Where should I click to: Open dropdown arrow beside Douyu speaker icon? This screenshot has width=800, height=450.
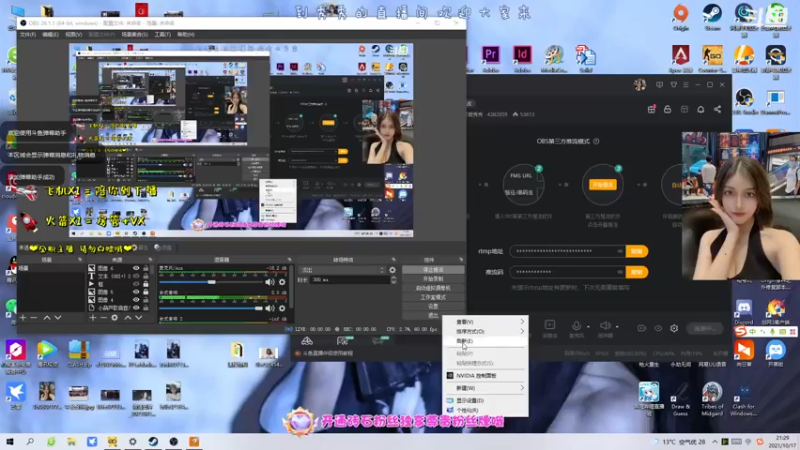tap(617, 327)
